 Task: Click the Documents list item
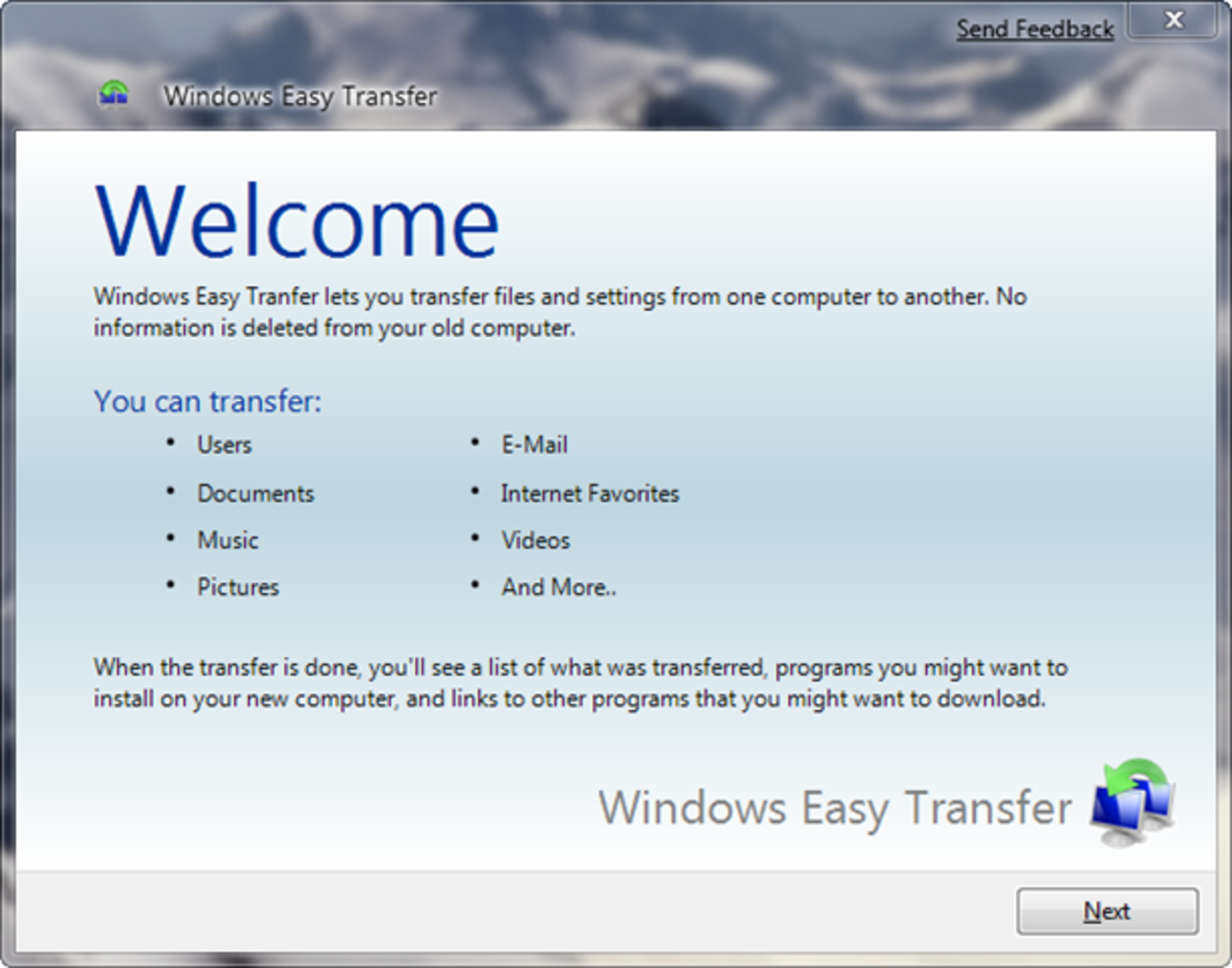coord(256,494)
